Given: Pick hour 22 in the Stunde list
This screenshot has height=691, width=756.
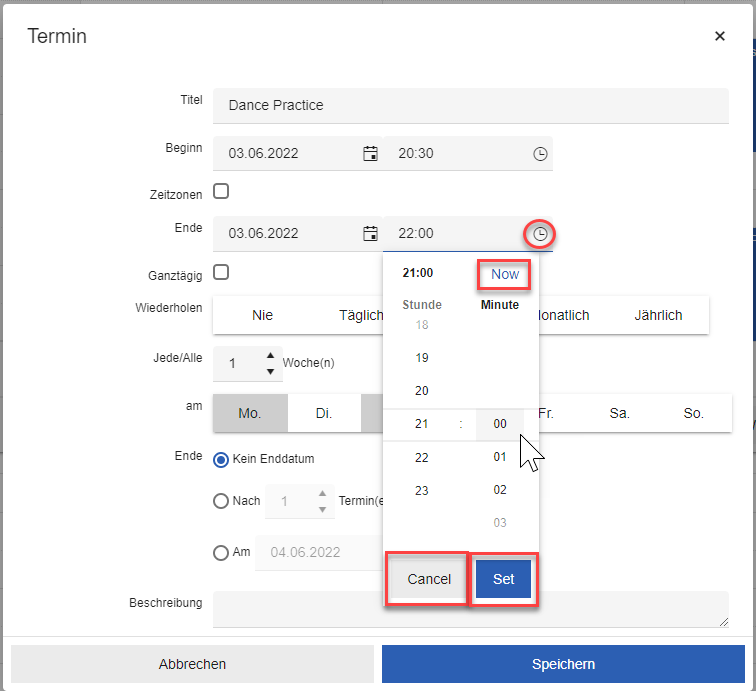Looking at the screenshot, I should [422, 457].
